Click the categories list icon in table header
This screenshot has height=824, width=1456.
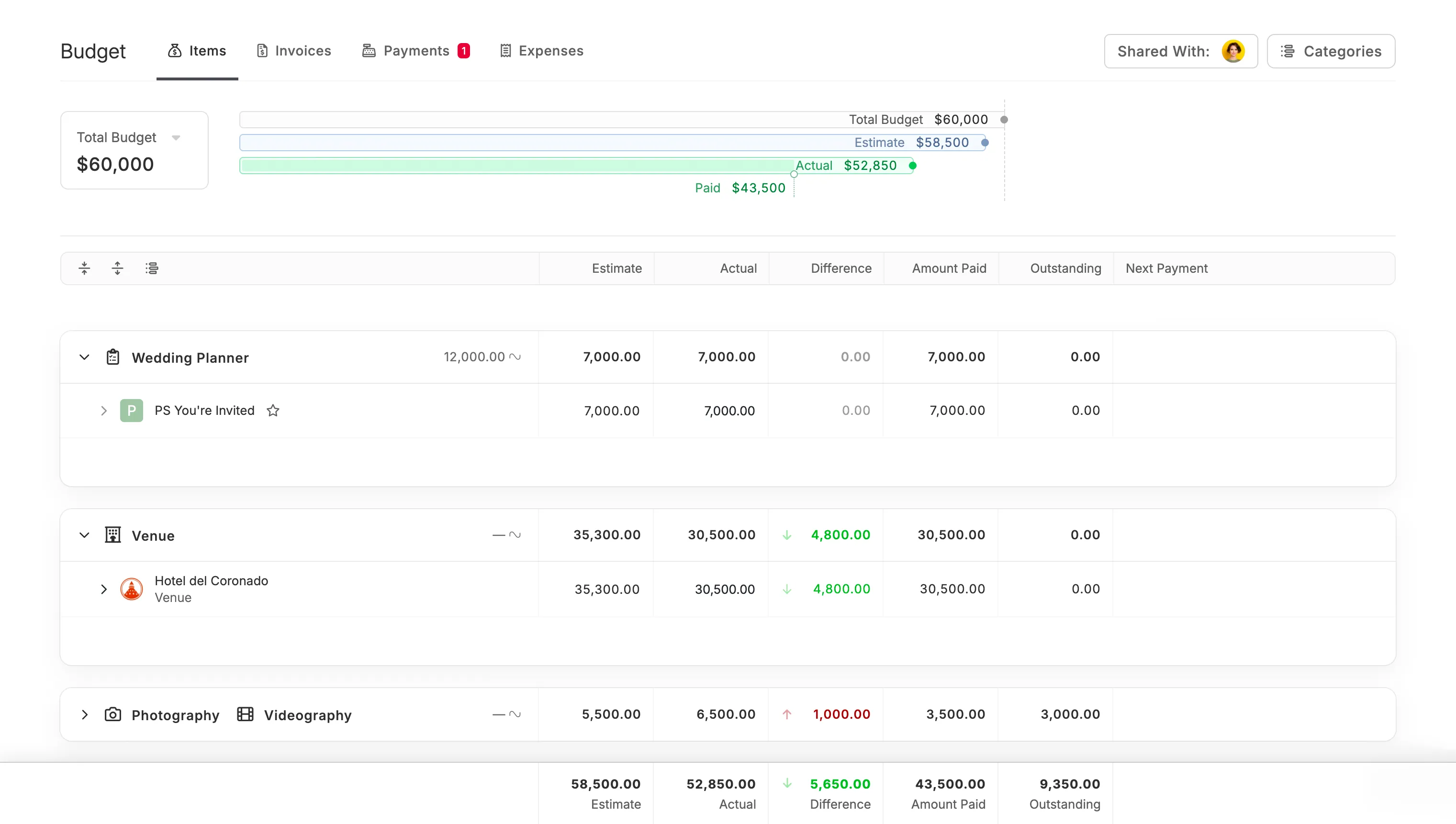[152, 268]
